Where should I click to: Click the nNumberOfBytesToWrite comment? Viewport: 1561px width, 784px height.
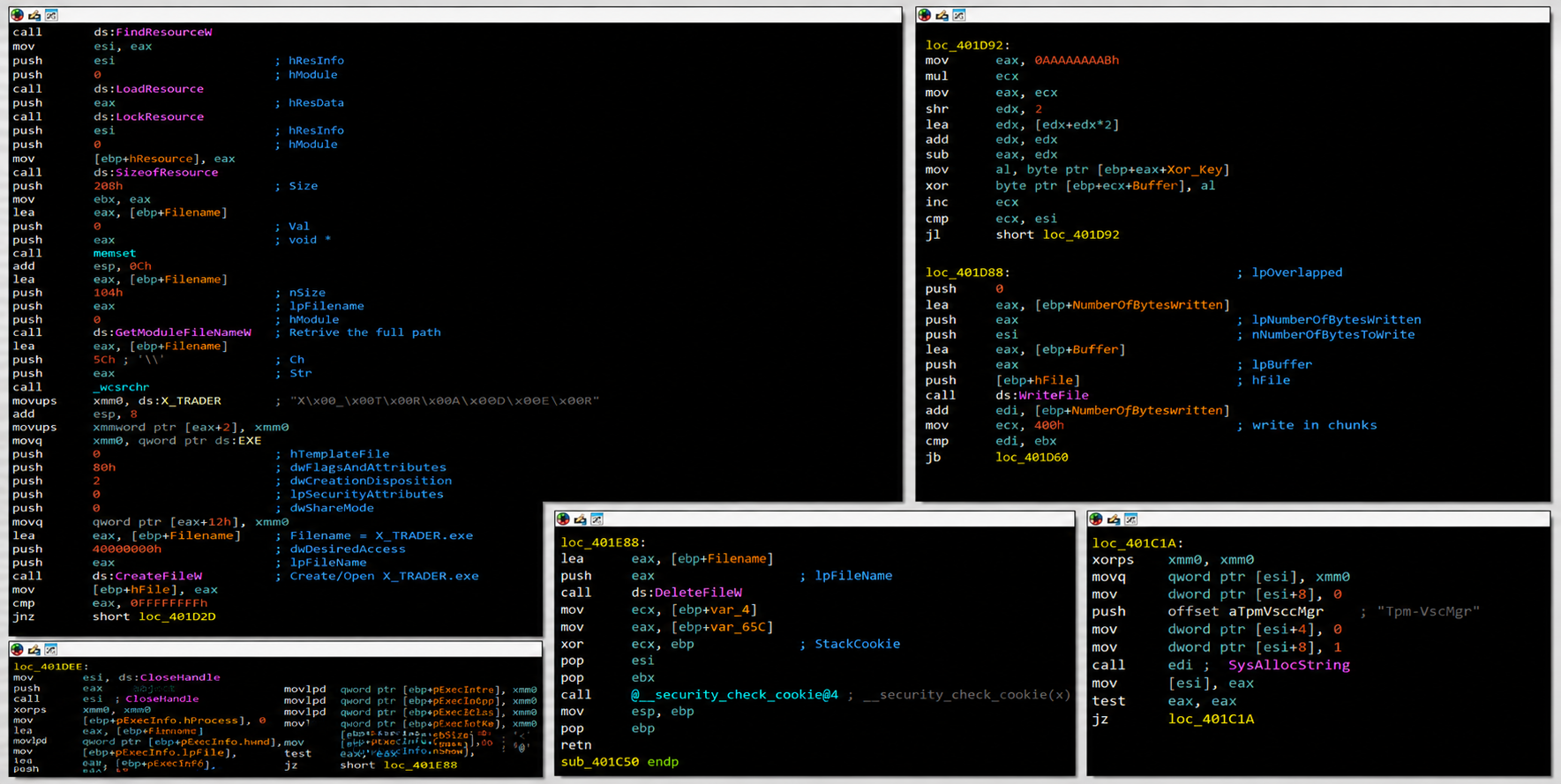[1333, 334]
